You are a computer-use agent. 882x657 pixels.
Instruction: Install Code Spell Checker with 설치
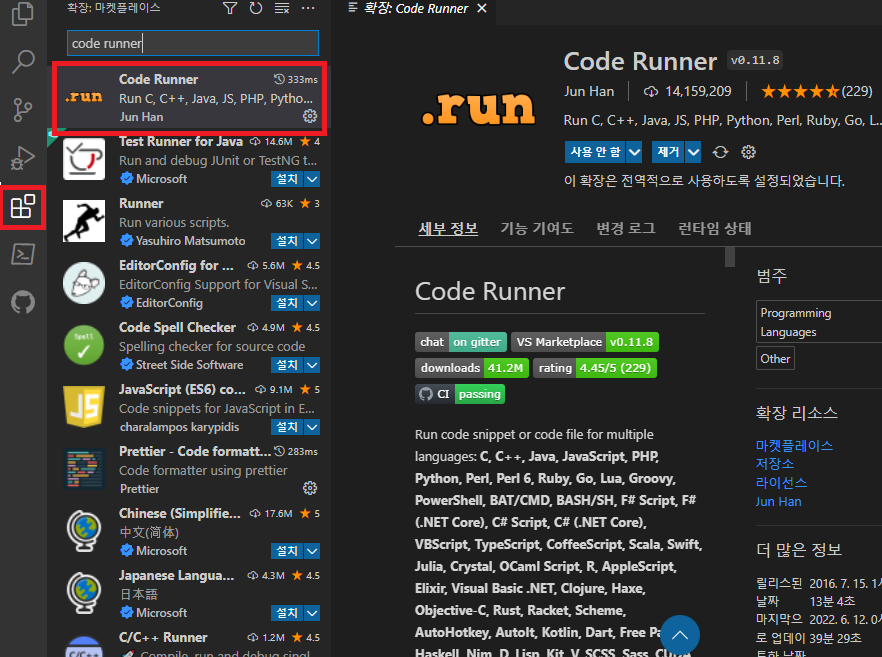click(x=287, y=364)
